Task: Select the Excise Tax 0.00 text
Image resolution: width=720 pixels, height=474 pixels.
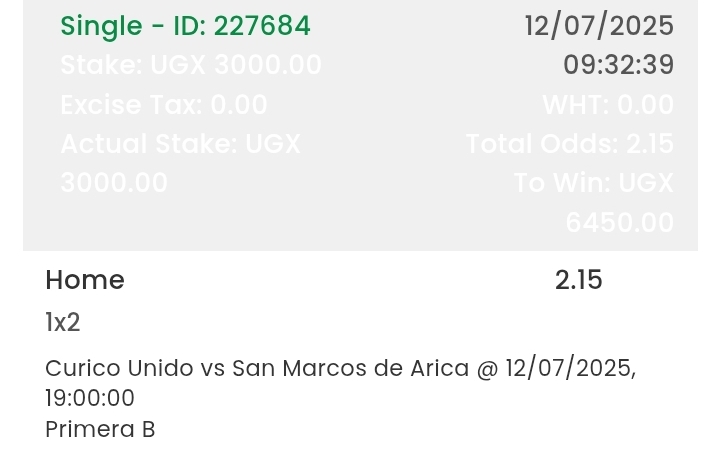Action: (x=163, y=105)
